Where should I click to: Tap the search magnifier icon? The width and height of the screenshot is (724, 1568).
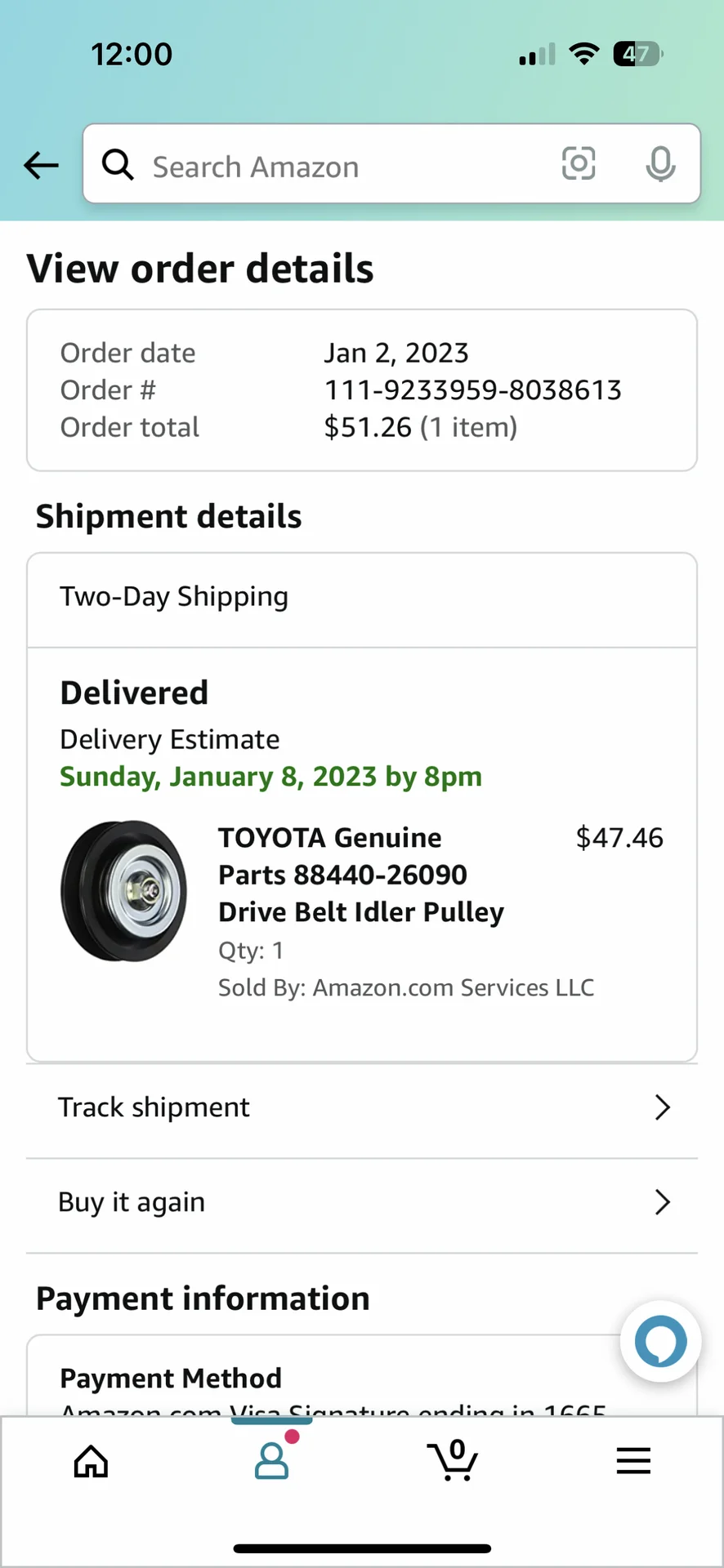(118, 165)
